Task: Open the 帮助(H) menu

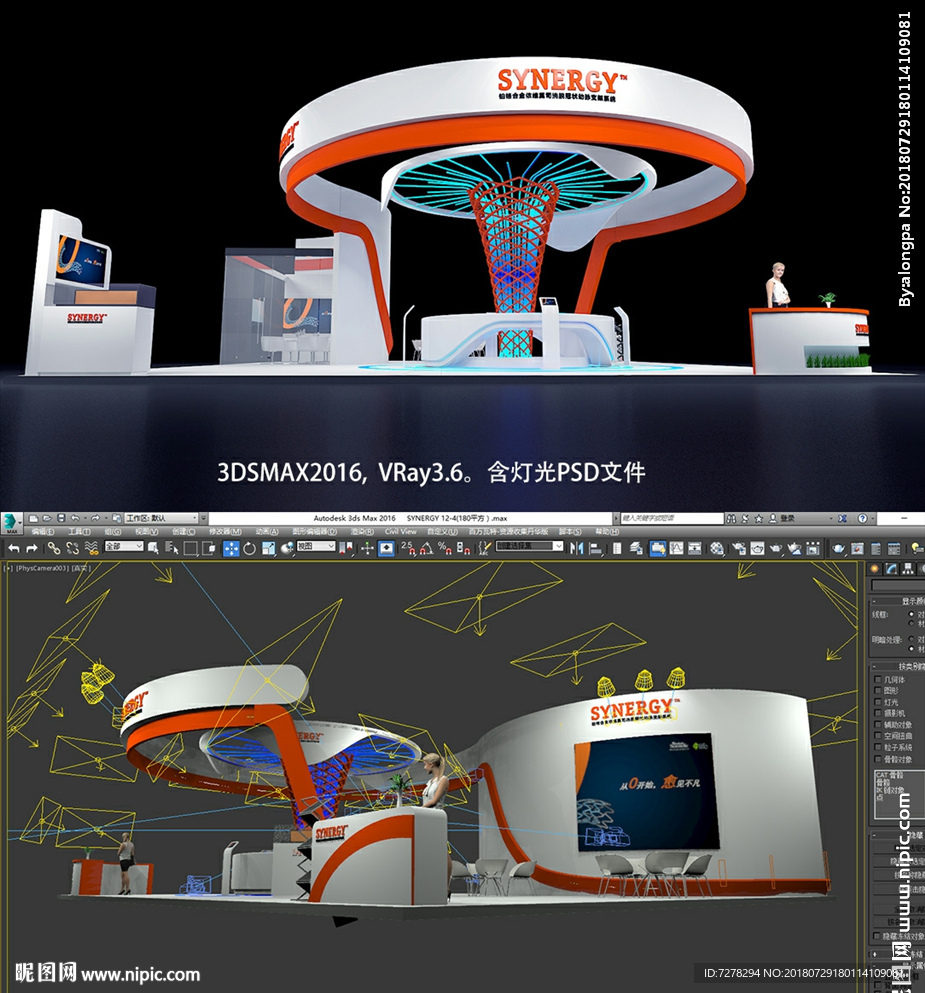Action: coord(607,532)
